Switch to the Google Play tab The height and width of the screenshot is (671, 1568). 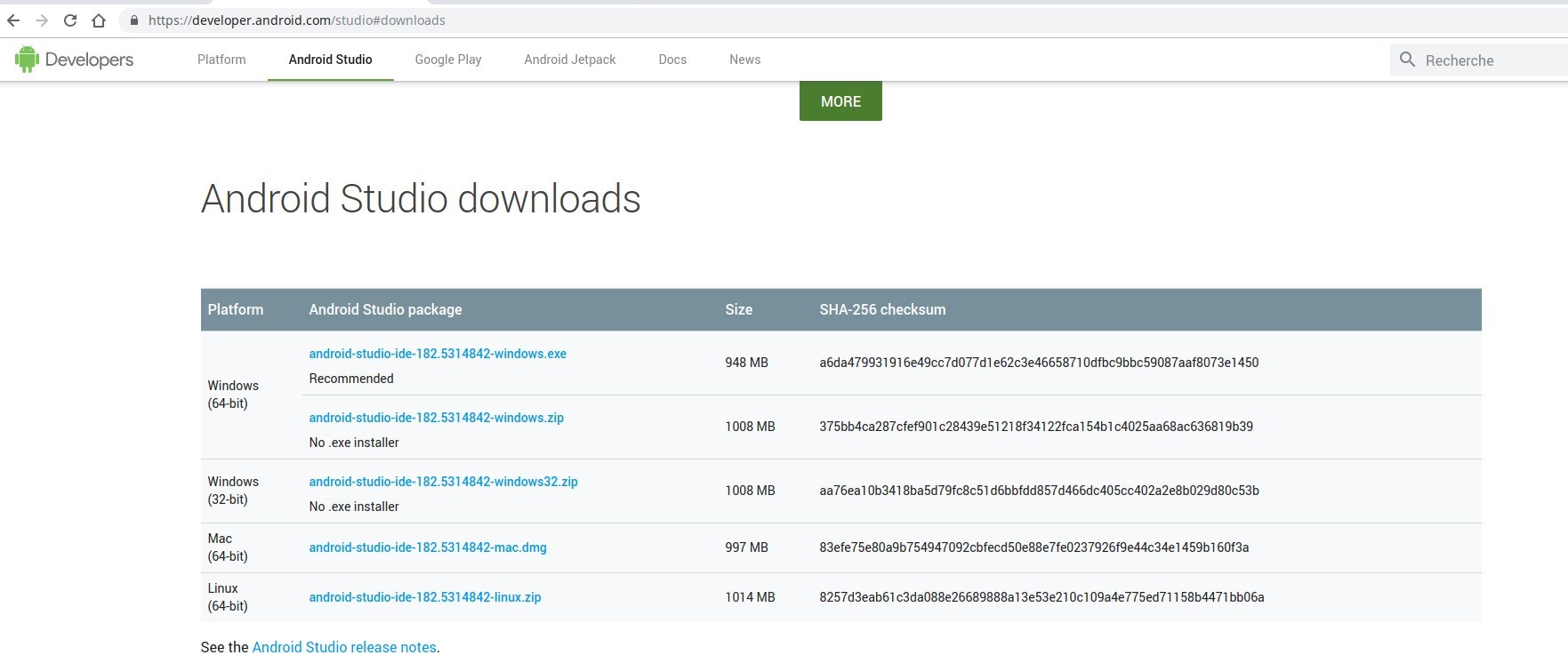[x=448, y=60]
